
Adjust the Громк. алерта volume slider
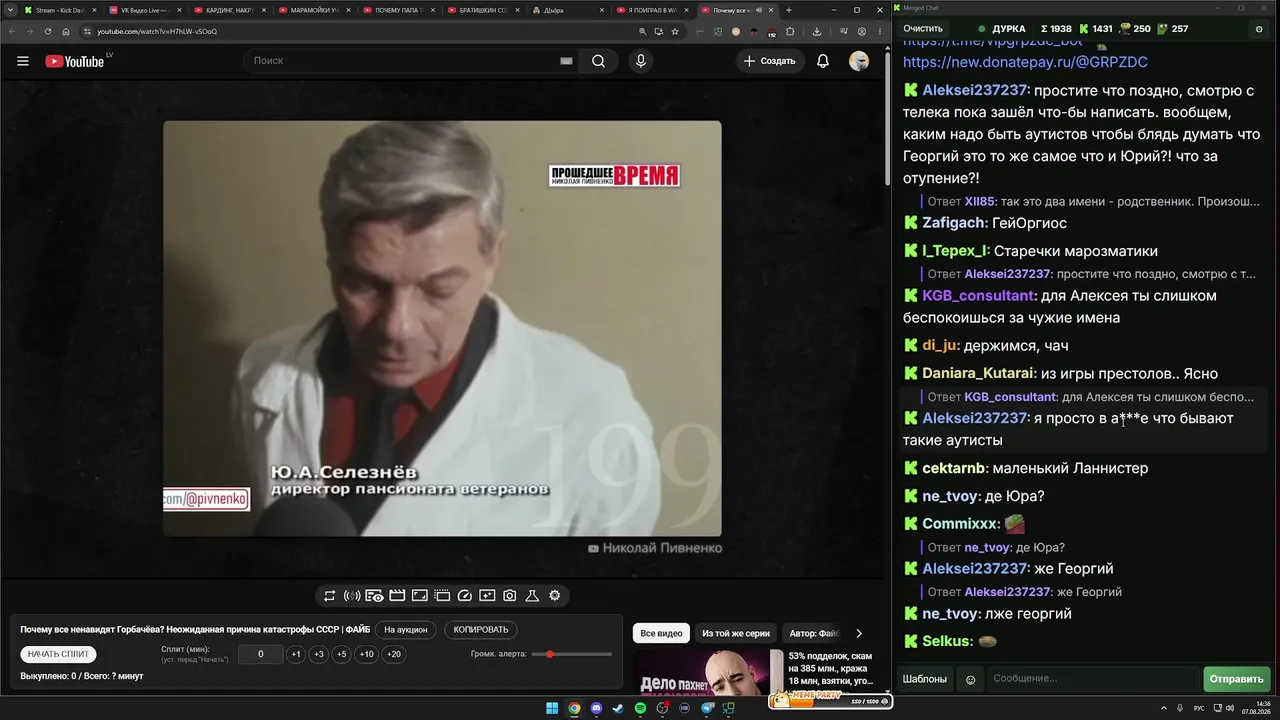pyautogui.click(x=572, y=654)
